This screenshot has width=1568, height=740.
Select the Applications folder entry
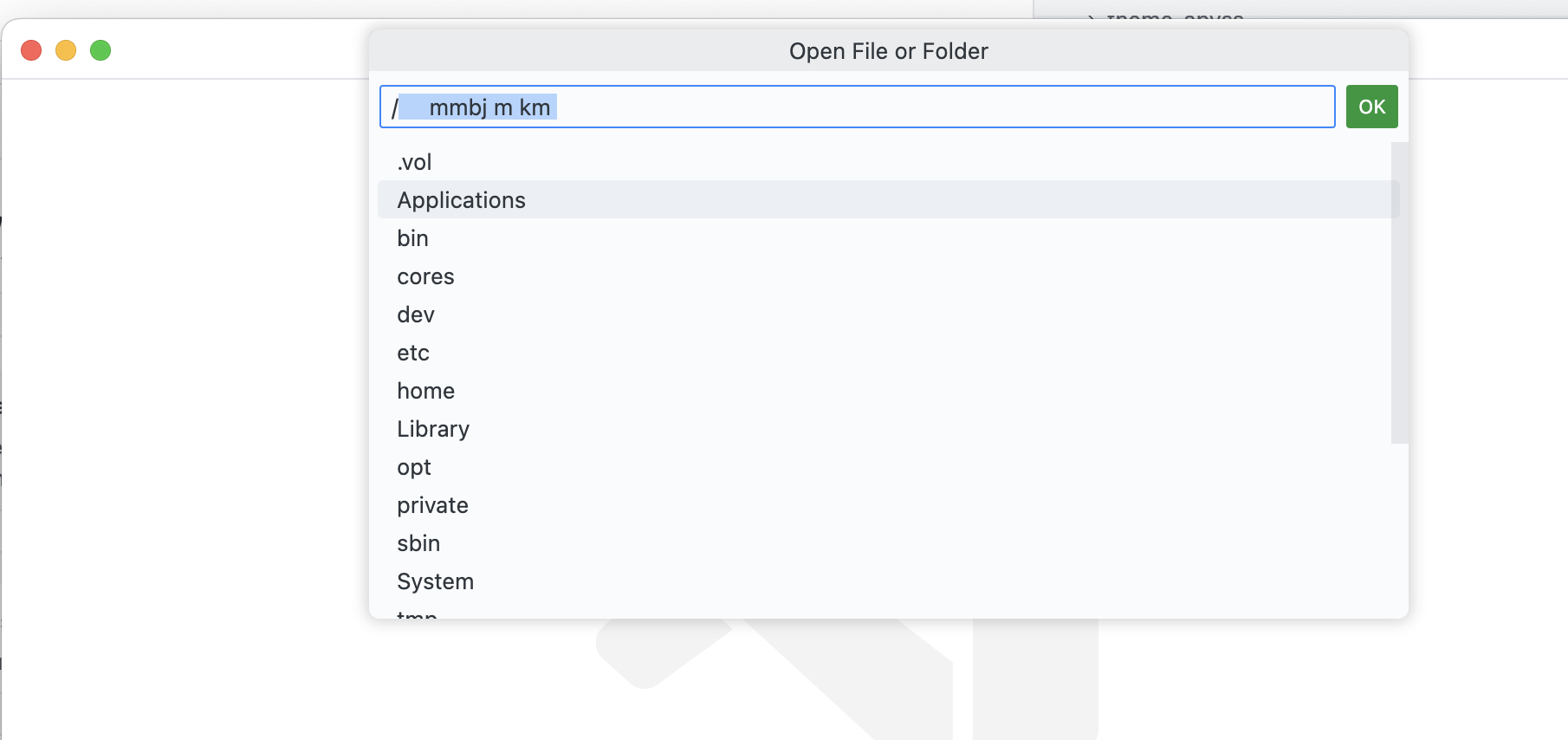click(x=461, y=200)
